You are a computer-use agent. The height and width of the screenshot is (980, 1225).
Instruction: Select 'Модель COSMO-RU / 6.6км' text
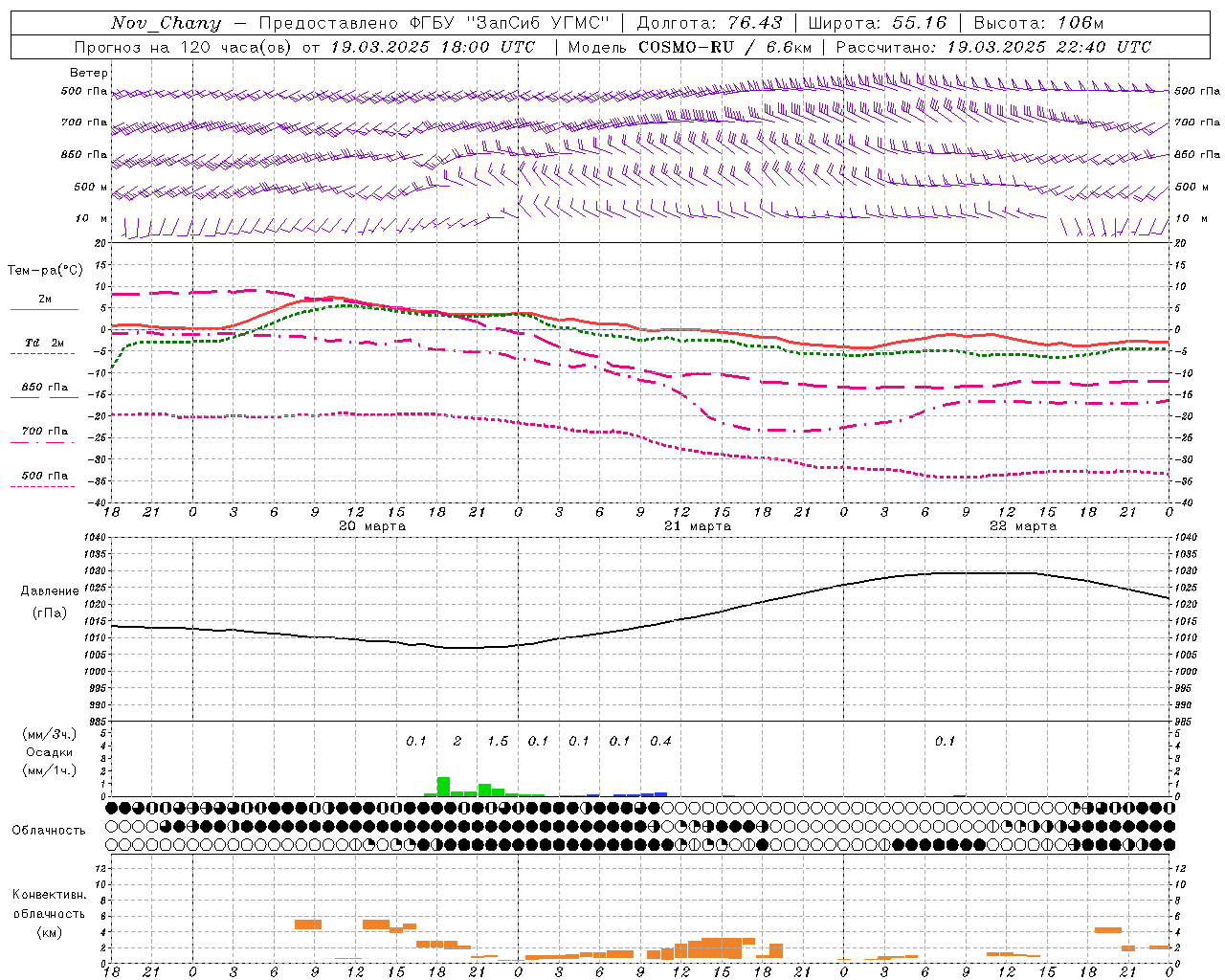point(689,47)
